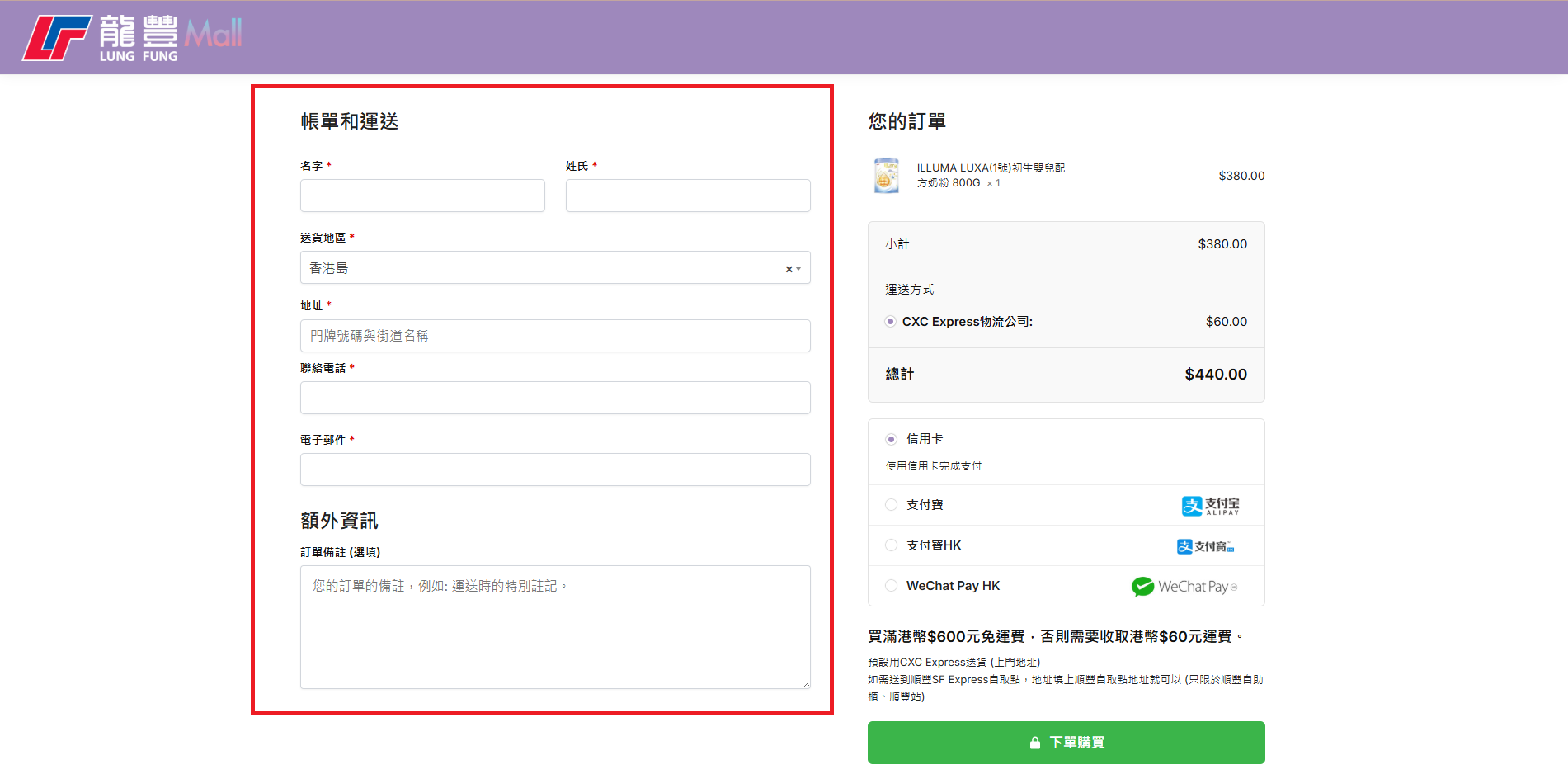Click the Lung Fung Mall logo
Viewport: 1568px width, 774px height.
(x=132, y=38)
